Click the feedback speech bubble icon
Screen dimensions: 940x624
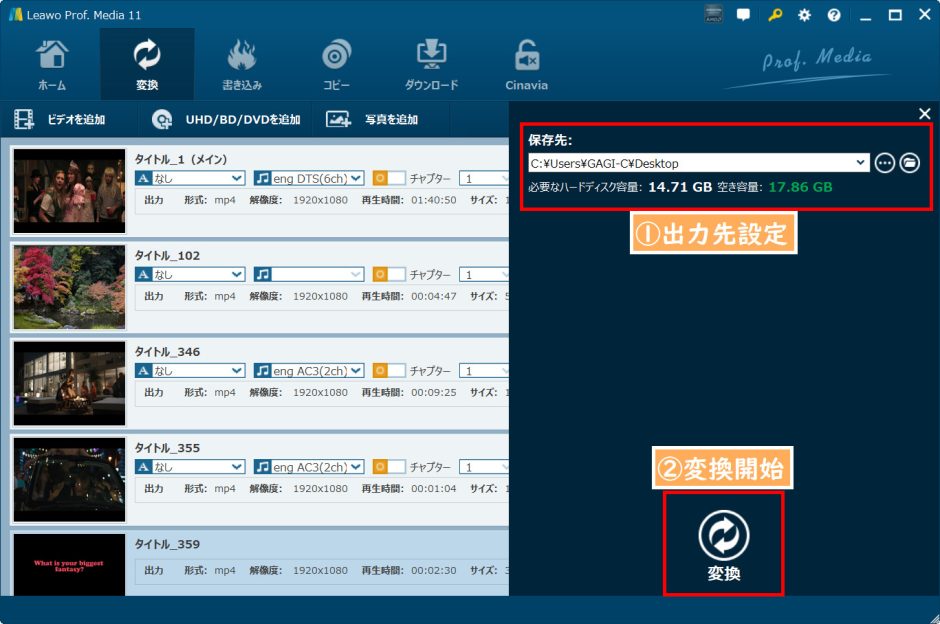[741, 14]
